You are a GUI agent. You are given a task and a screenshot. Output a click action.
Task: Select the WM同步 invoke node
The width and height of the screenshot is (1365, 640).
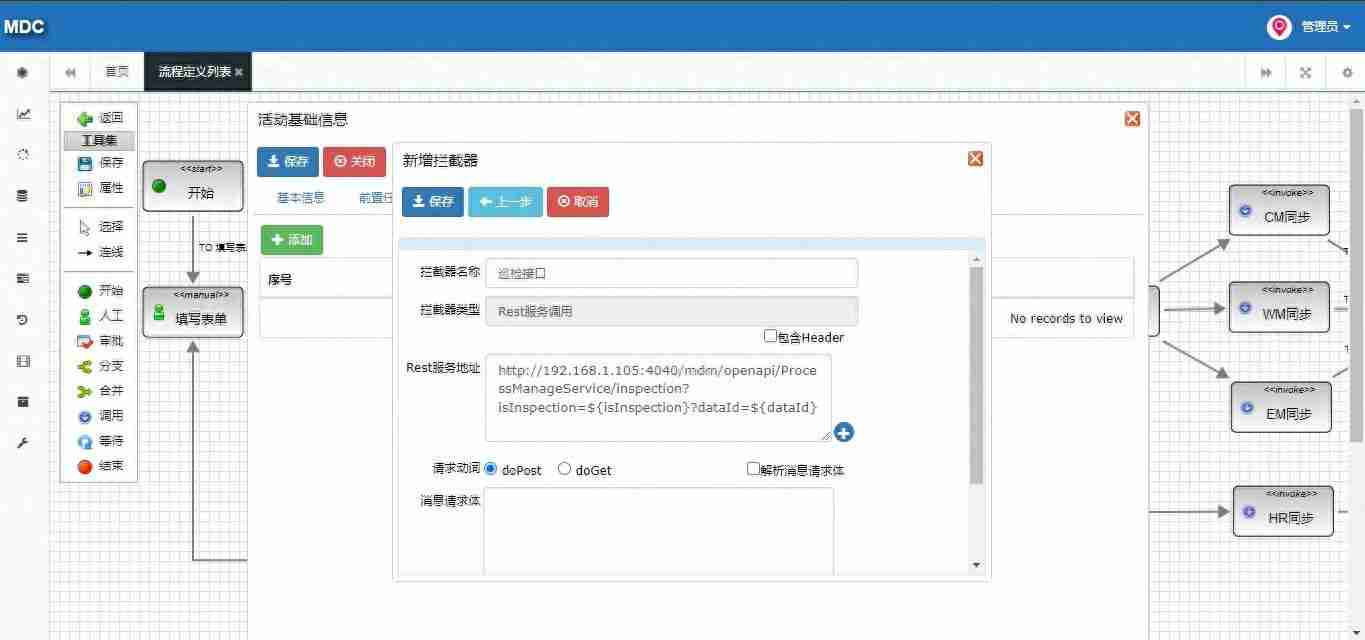coord(1279,307)
